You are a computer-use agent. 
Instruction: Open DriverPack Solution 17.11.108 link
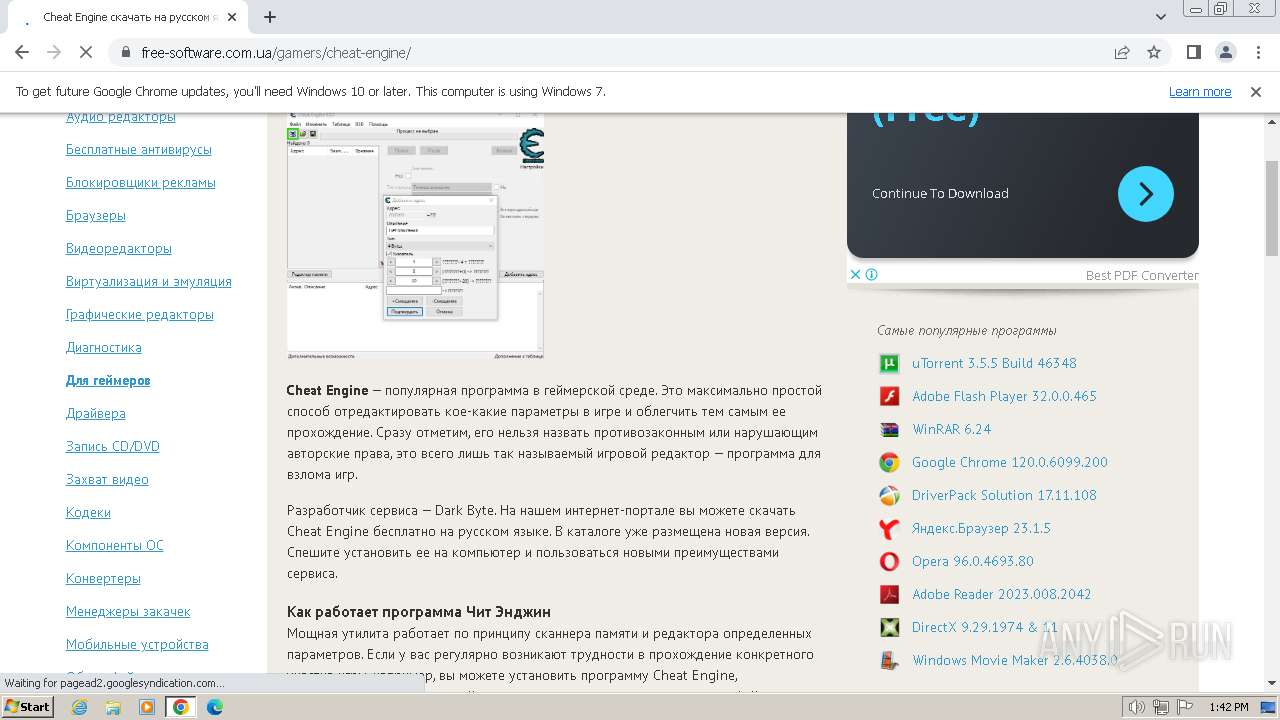tap(1004, 495)
